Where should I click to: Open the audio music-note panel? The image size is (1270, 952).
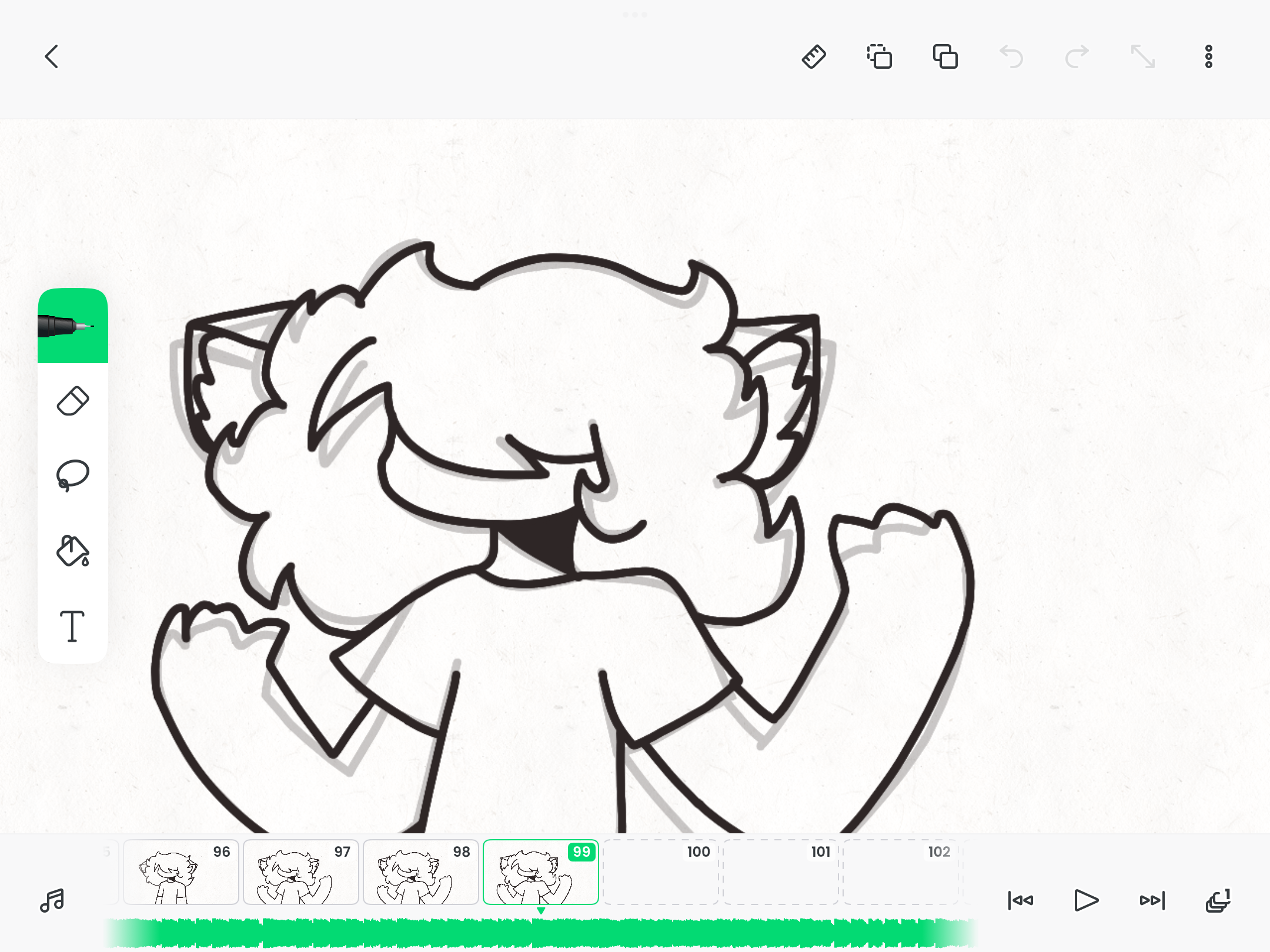point(52,900)
